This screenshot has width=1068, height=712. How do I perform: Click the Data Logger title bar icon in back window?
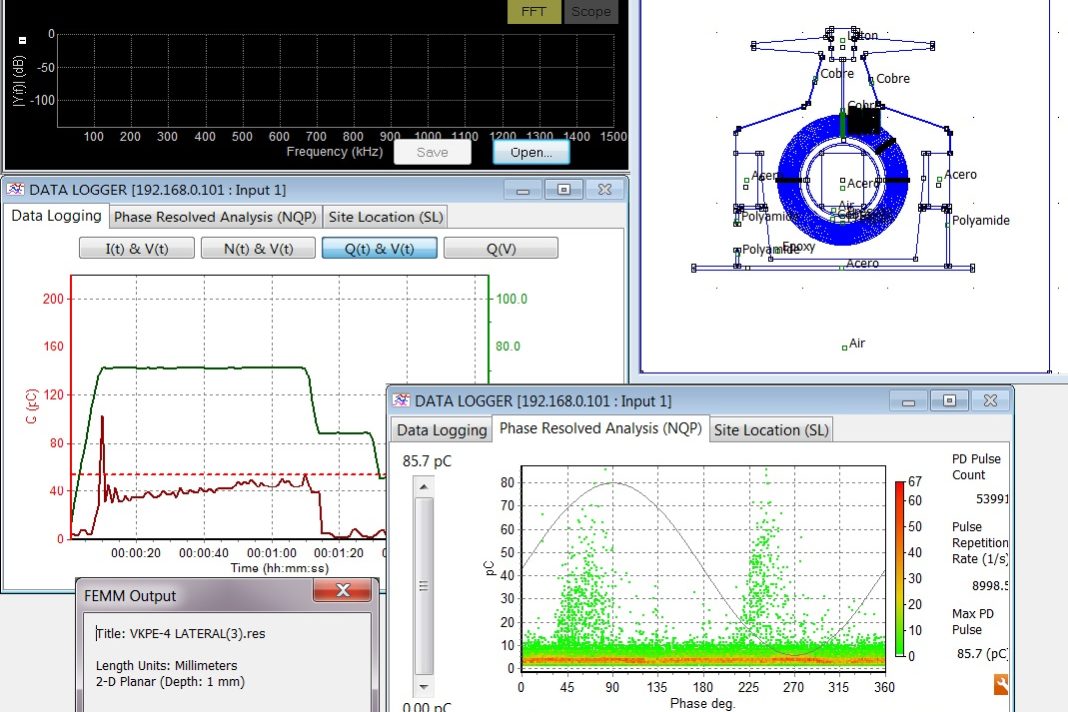[x=16, y=189]
